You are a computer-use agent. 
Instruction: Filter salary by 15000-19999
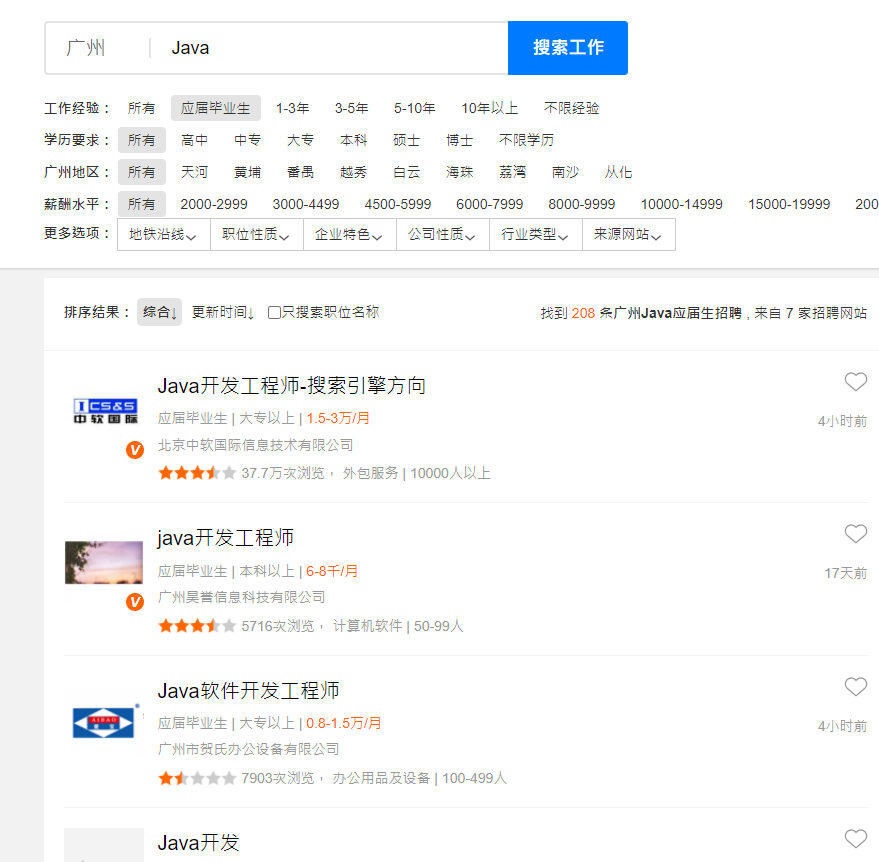pos(789,204)
